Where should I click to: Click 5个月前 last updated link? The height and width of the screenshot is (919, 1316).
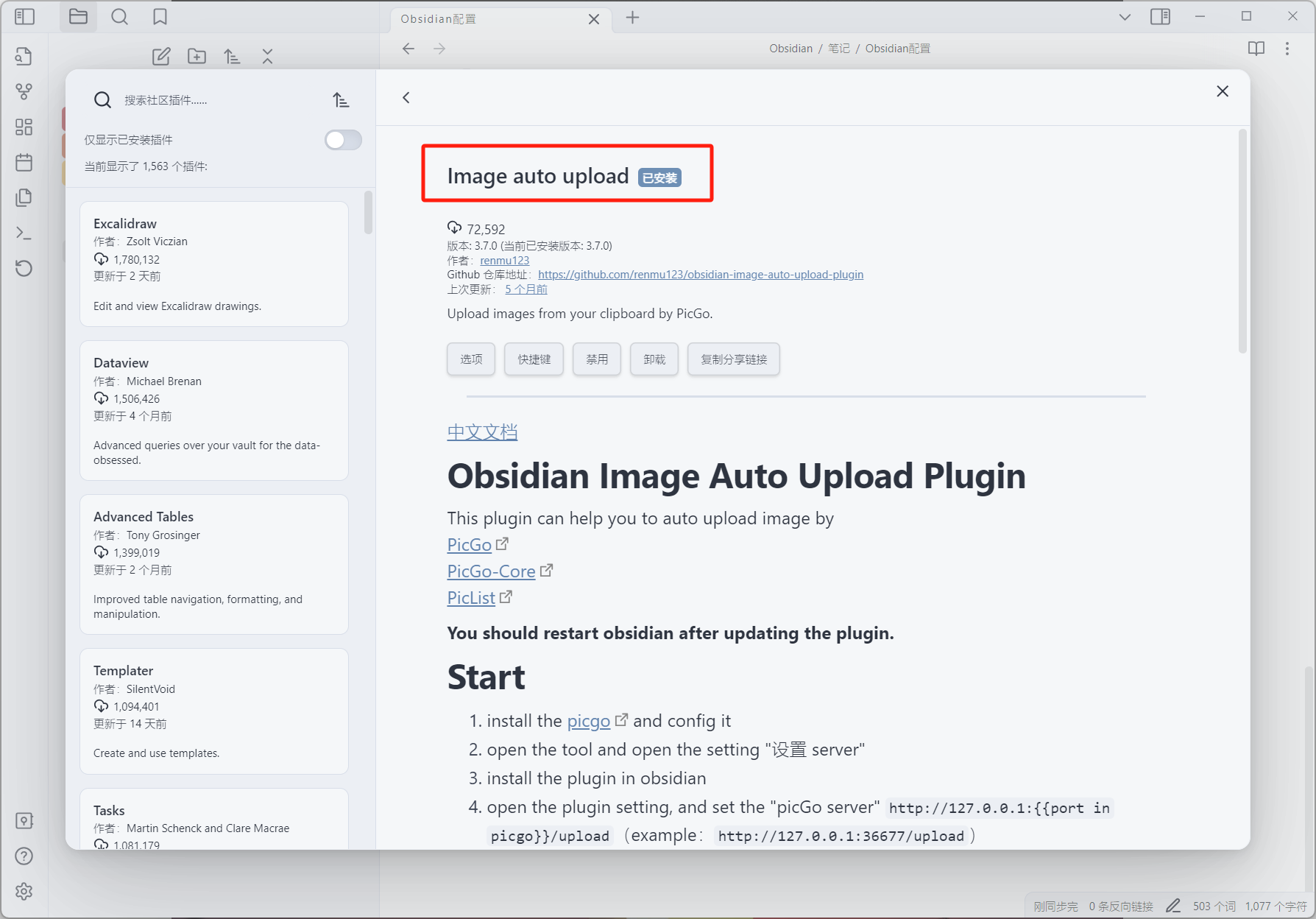pyautogui.click(x=526, y=289)
